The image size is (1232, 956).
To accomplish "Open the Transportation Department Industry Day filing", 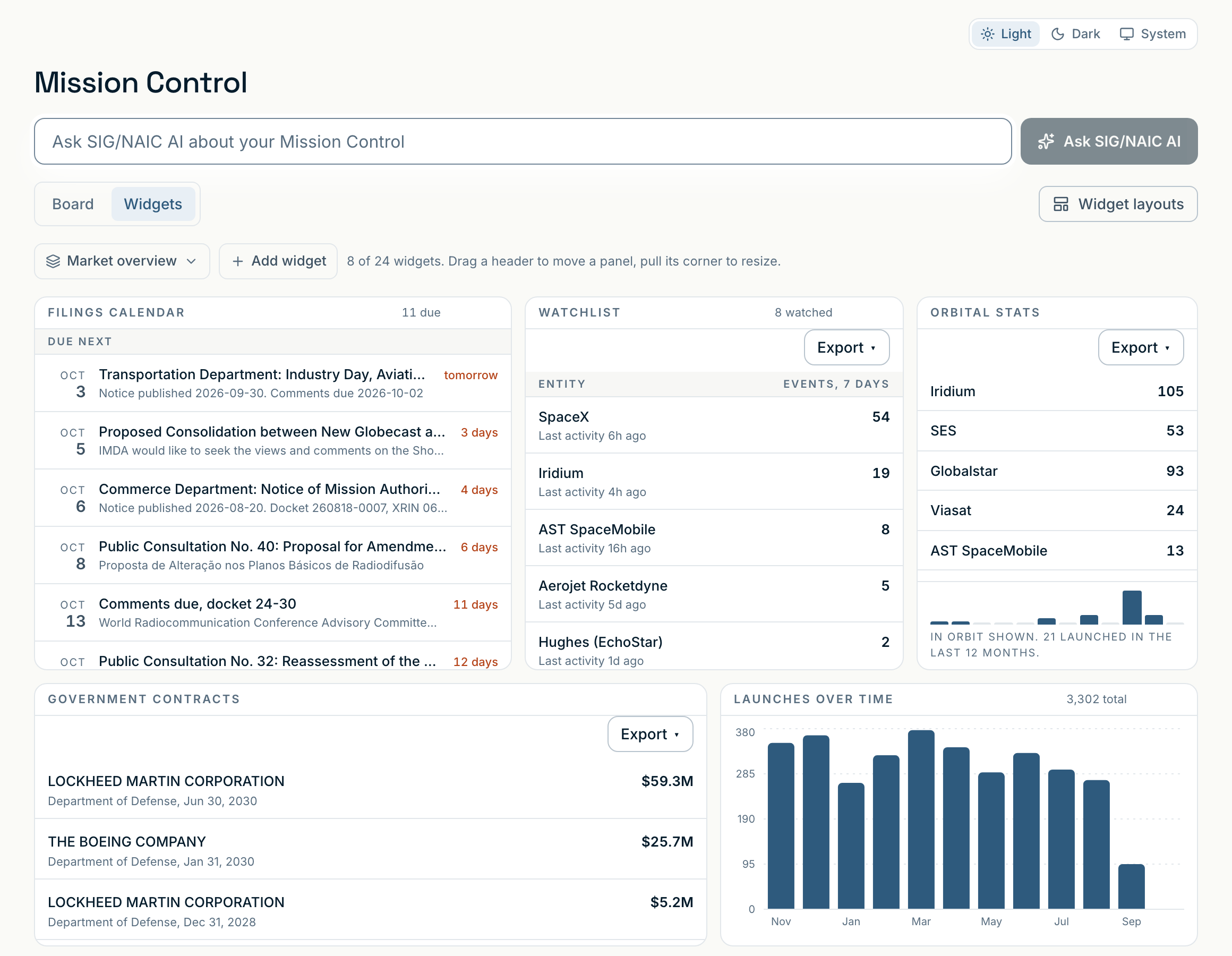I will 273,383.
